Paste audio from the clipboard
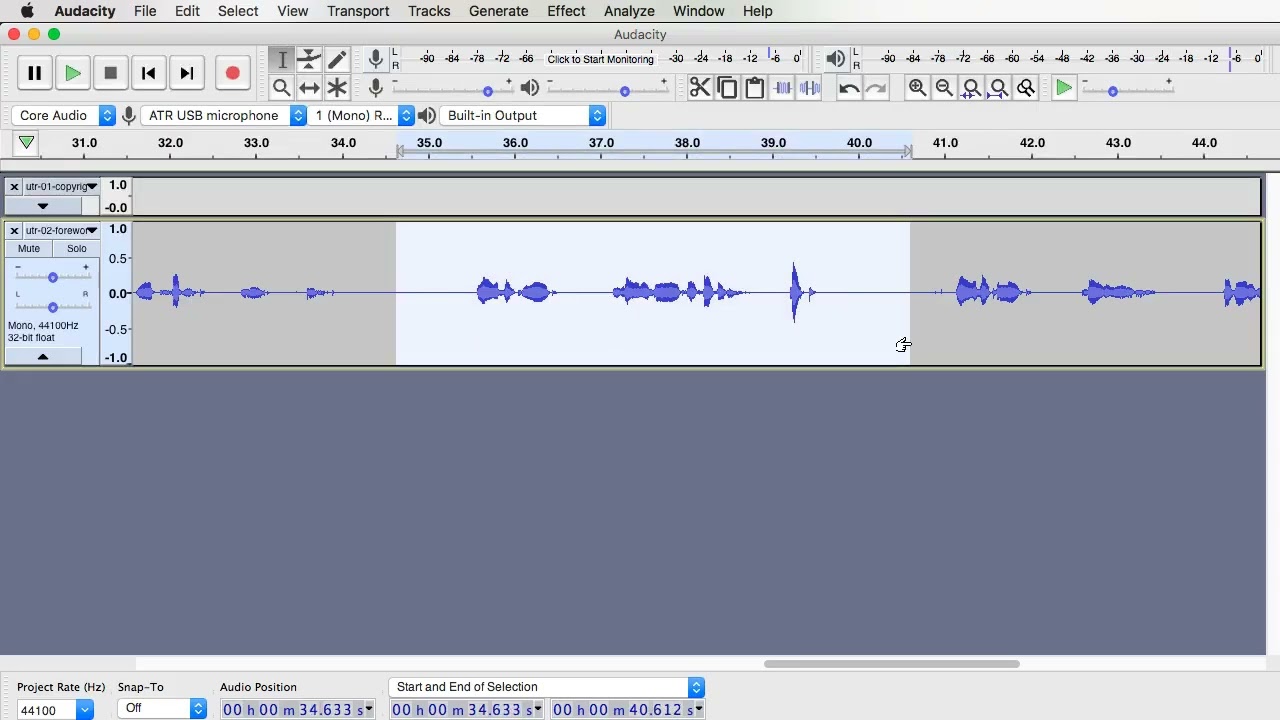The height and width of the screenshot is (720, 1280). 755,88
